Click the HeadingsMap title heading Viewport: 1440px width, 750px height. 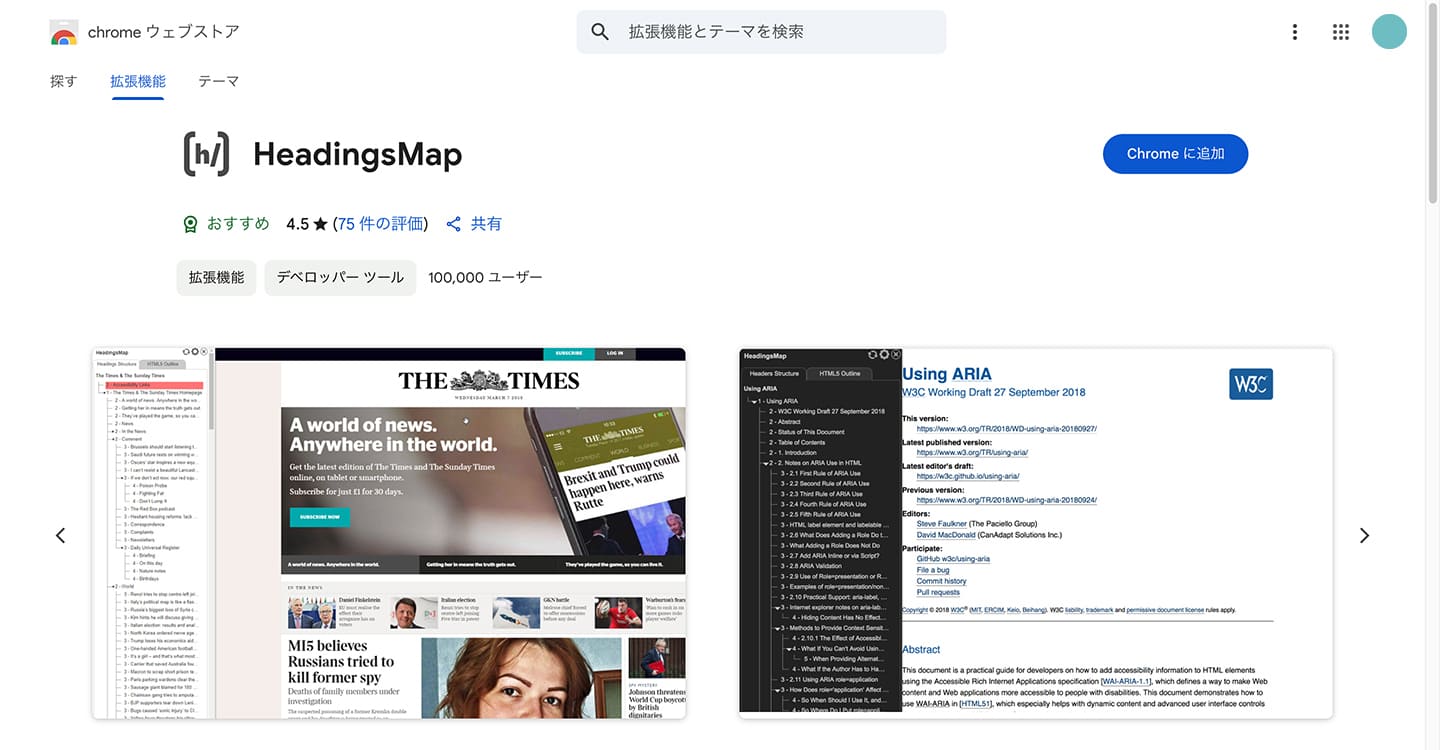point(357,154)
